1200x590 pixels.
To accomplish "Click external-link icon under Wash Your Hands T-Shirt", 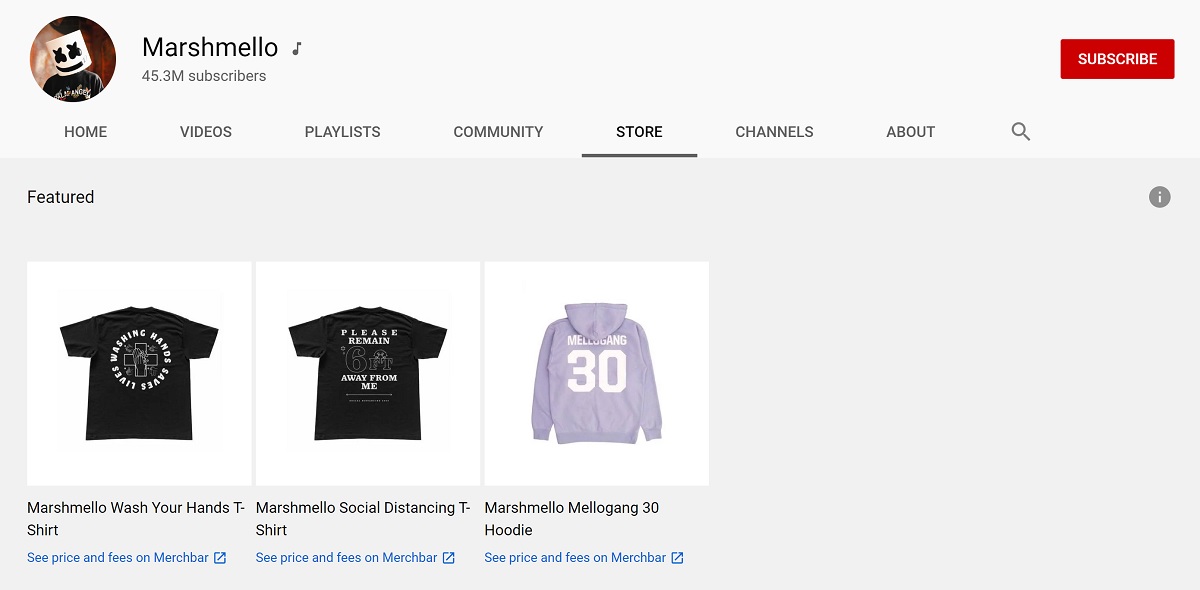I will click(x=220, y=558).
